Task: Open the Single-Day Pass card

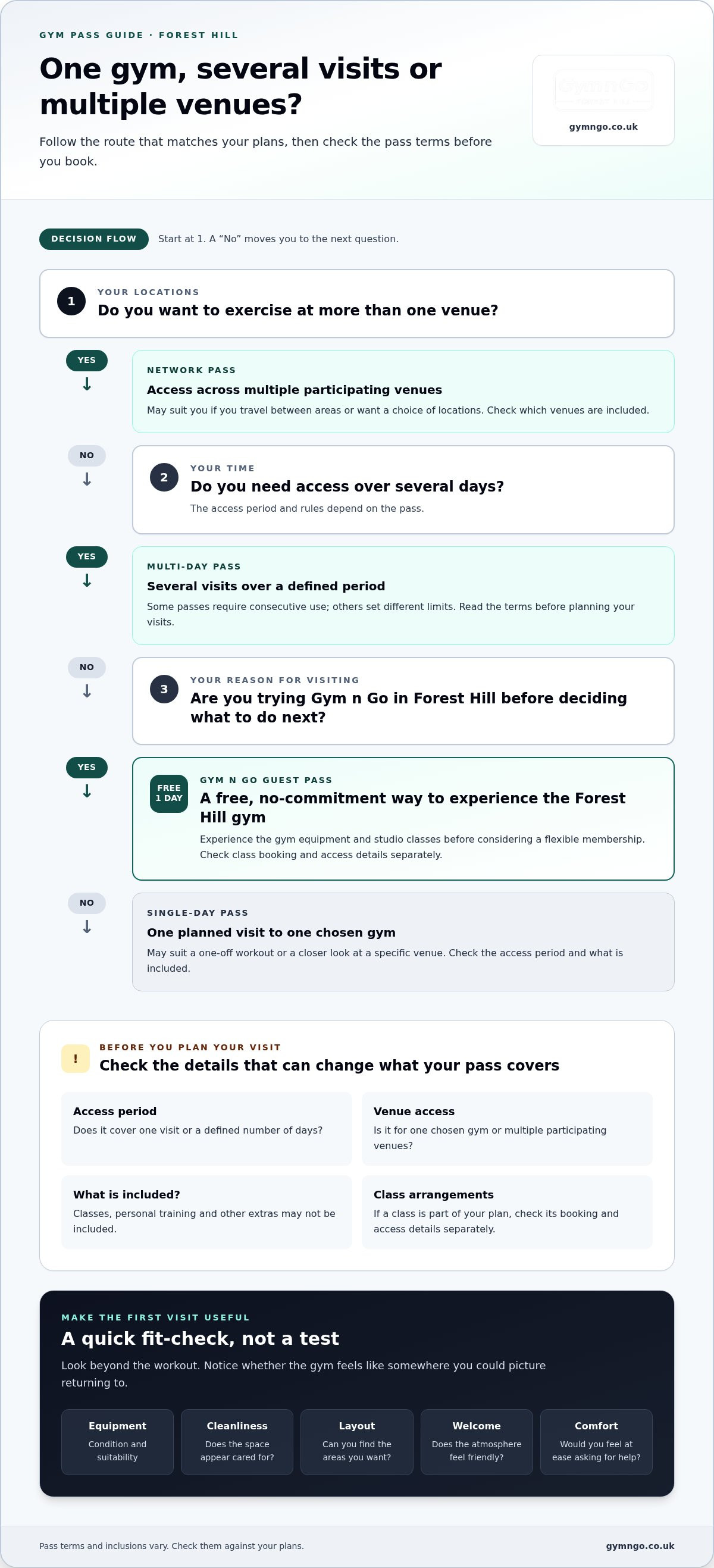Action: pyautogui.click(x=403, y=941)
